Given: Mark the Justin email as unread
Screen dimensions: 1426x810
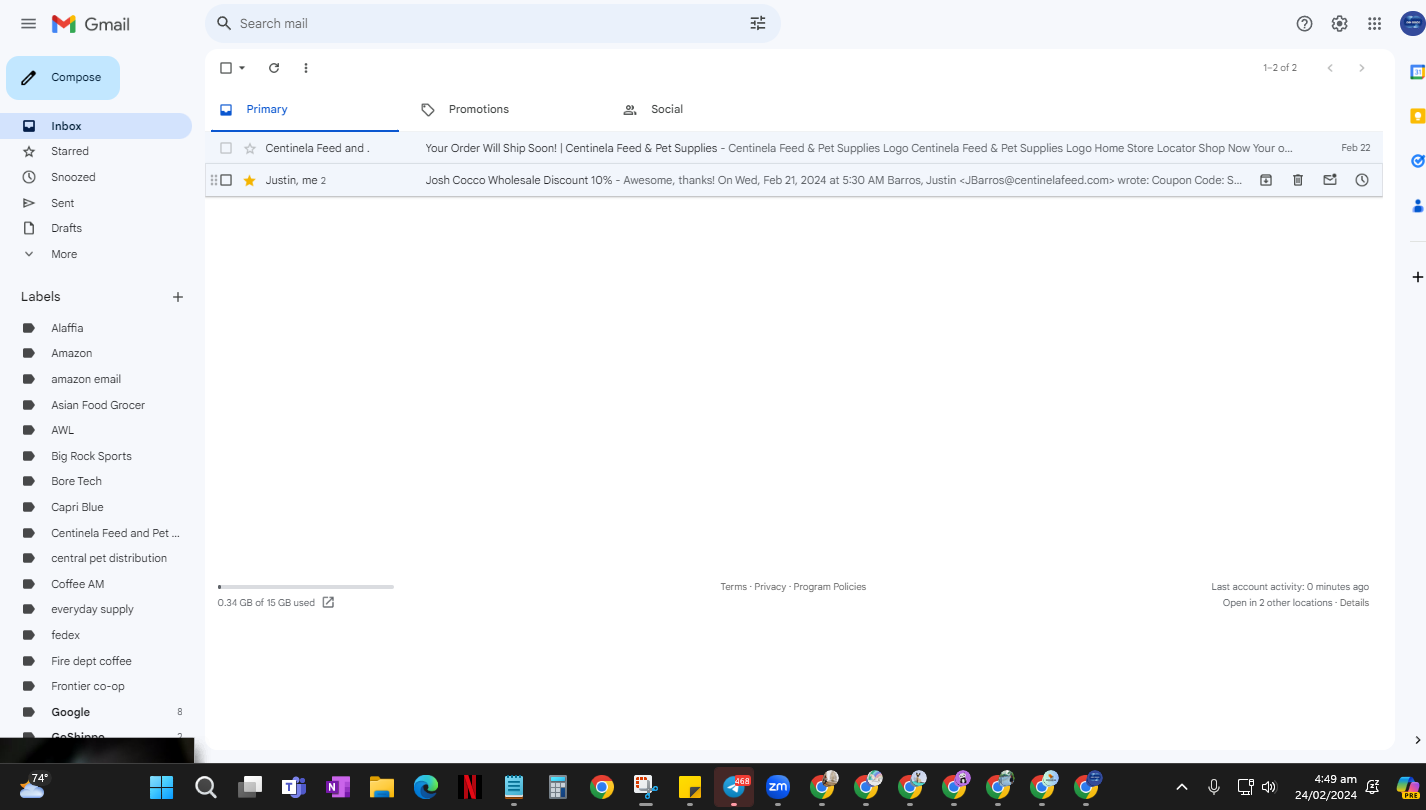Looking at the screenshot, I should point(1330,180).
